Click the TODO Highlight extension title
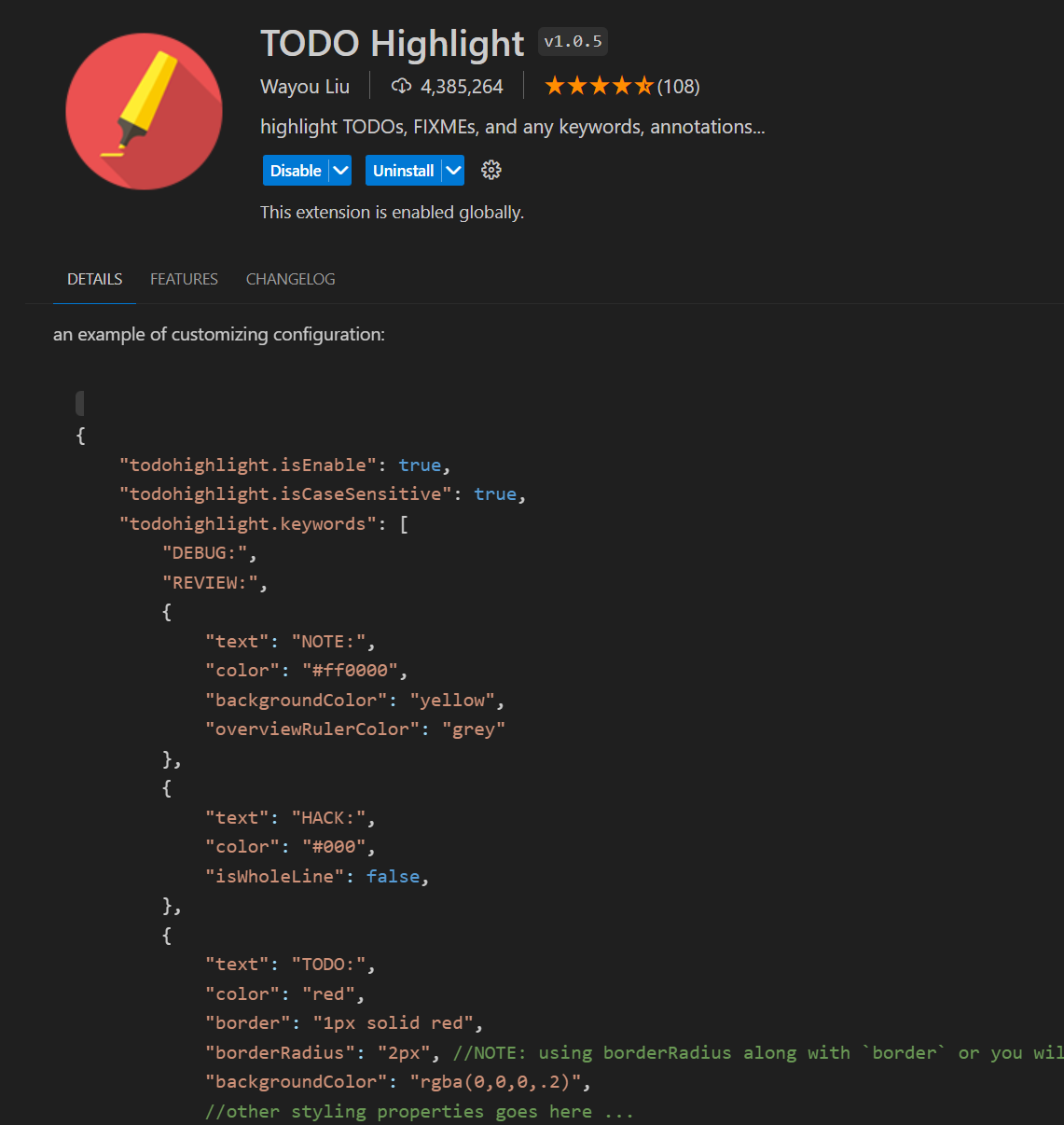The height and width of the screenshot is (1125, 1064). [x=392, y=44]
